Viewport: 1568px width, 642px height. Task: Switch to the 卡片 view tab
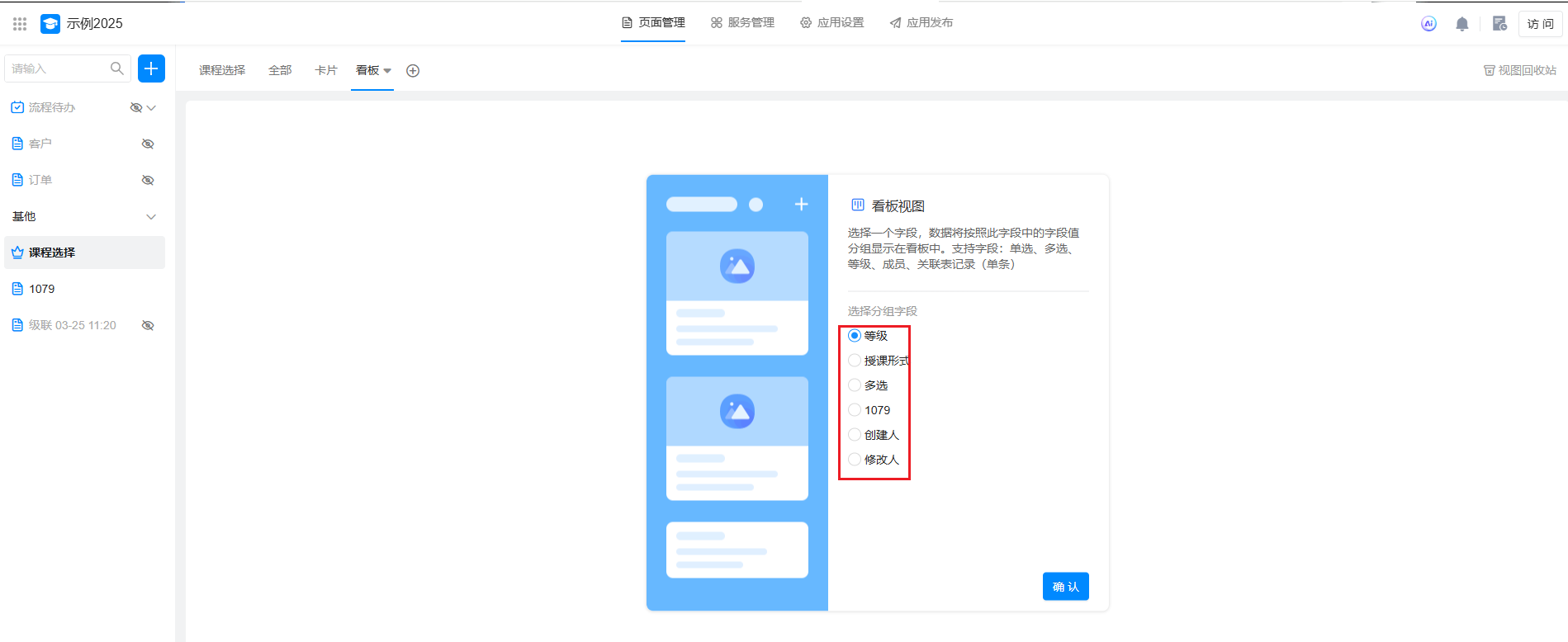[326, 71]
